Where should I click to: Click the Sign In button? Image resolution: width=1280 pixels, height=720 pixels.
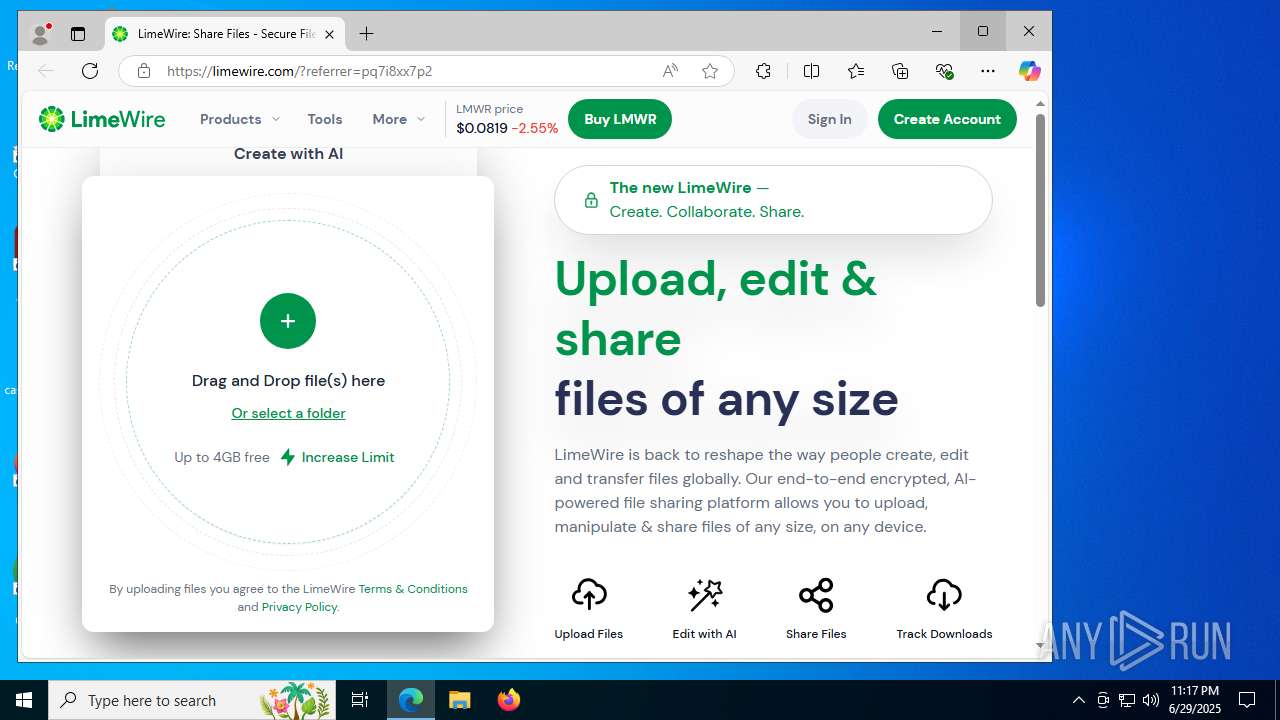830,119
